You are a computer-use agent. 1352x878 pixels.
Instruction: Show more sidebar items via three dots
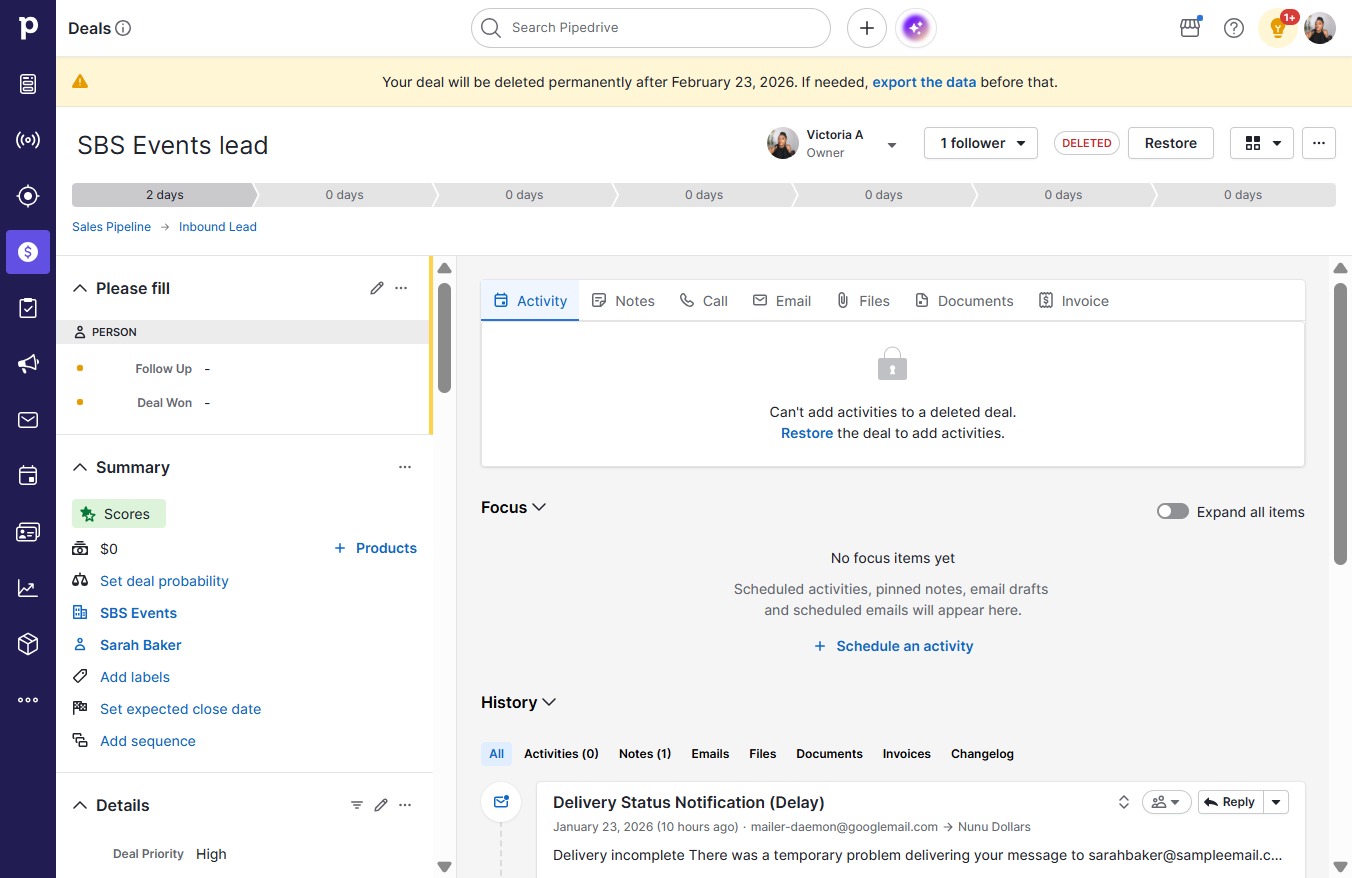click(x=28, y=700)
